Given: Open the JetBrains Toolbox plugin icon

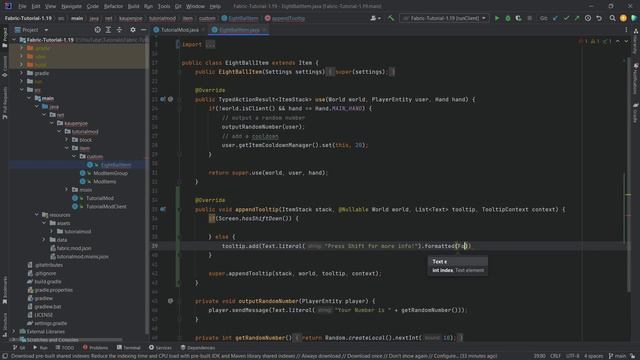Looking at the screenshot, I should pos(634,18).
